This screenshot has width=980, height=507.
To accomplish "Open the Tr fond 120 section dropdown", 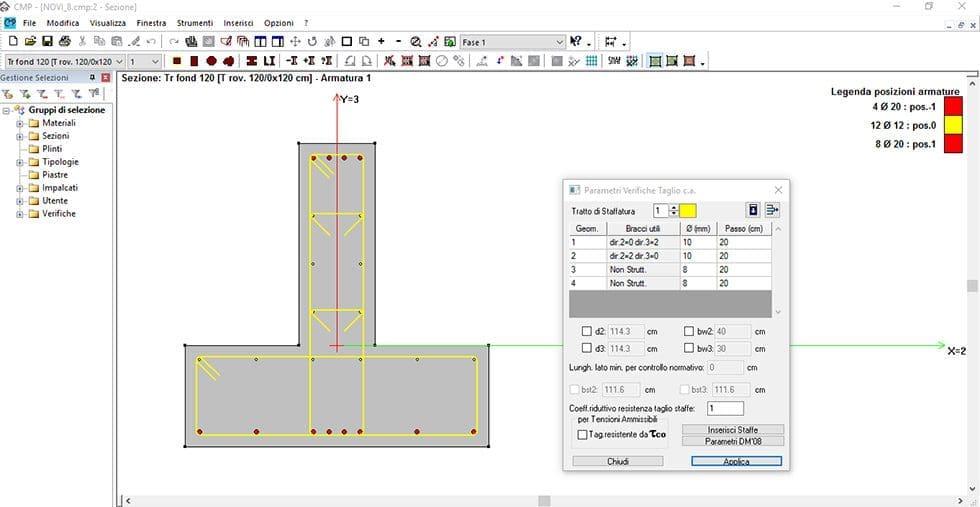I will pos(119,61).
